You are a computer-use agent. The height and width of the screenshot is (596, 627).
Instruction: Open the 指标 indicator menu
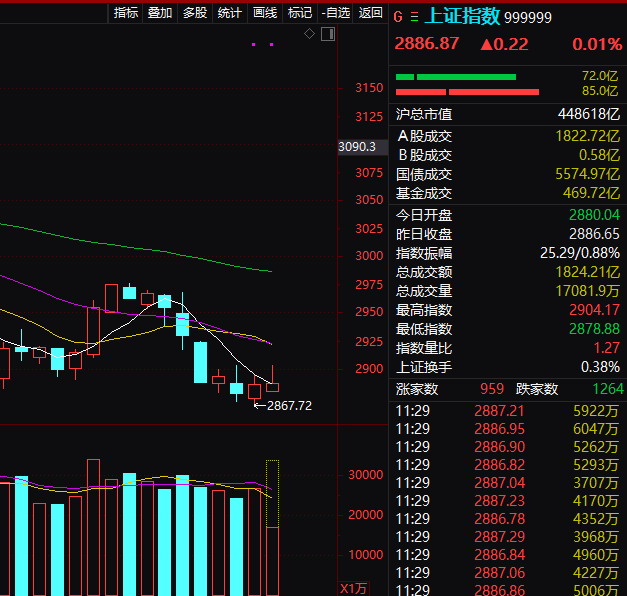point(126,13)
